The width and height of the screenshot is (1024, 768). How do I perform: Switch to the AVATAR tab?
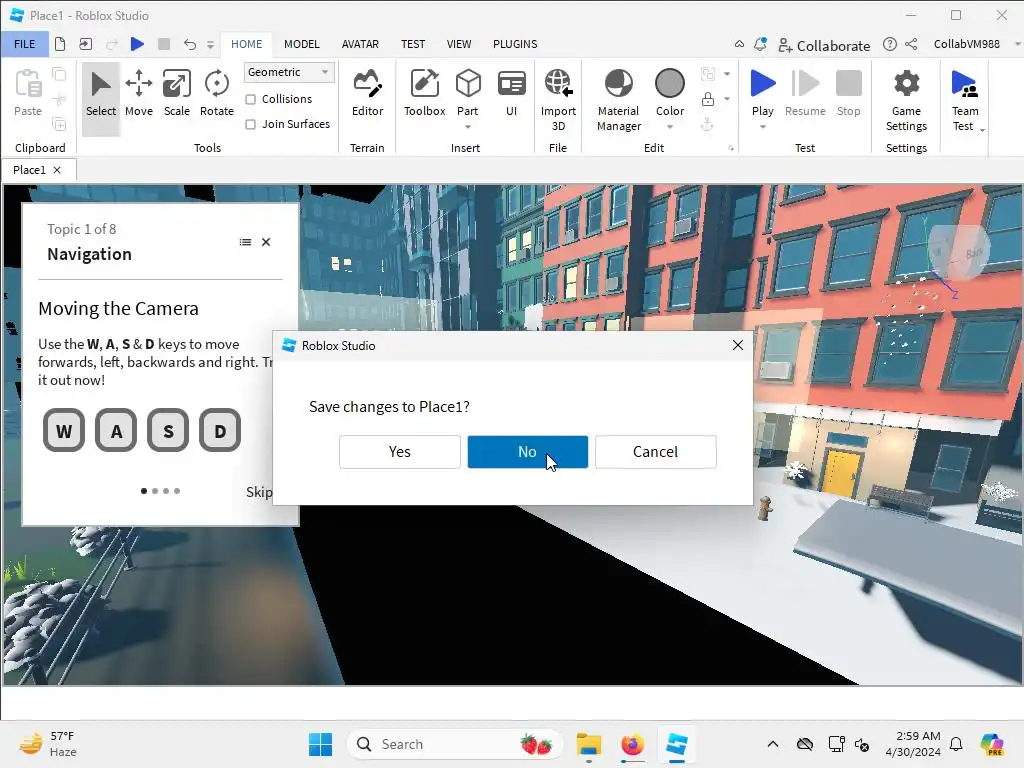(x=360, y=44)
